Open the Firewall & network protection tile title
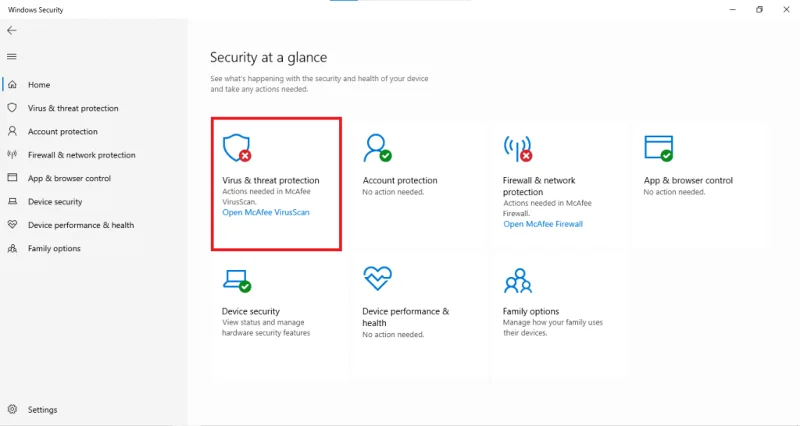800x426 pixels. pyautogui.click(x=539, y=186)
